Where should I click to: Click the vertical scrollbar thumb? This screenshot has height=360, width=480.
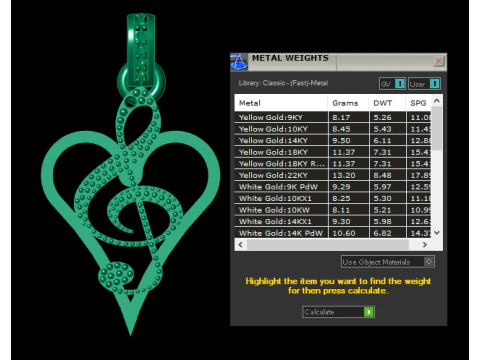pos(437,128)
